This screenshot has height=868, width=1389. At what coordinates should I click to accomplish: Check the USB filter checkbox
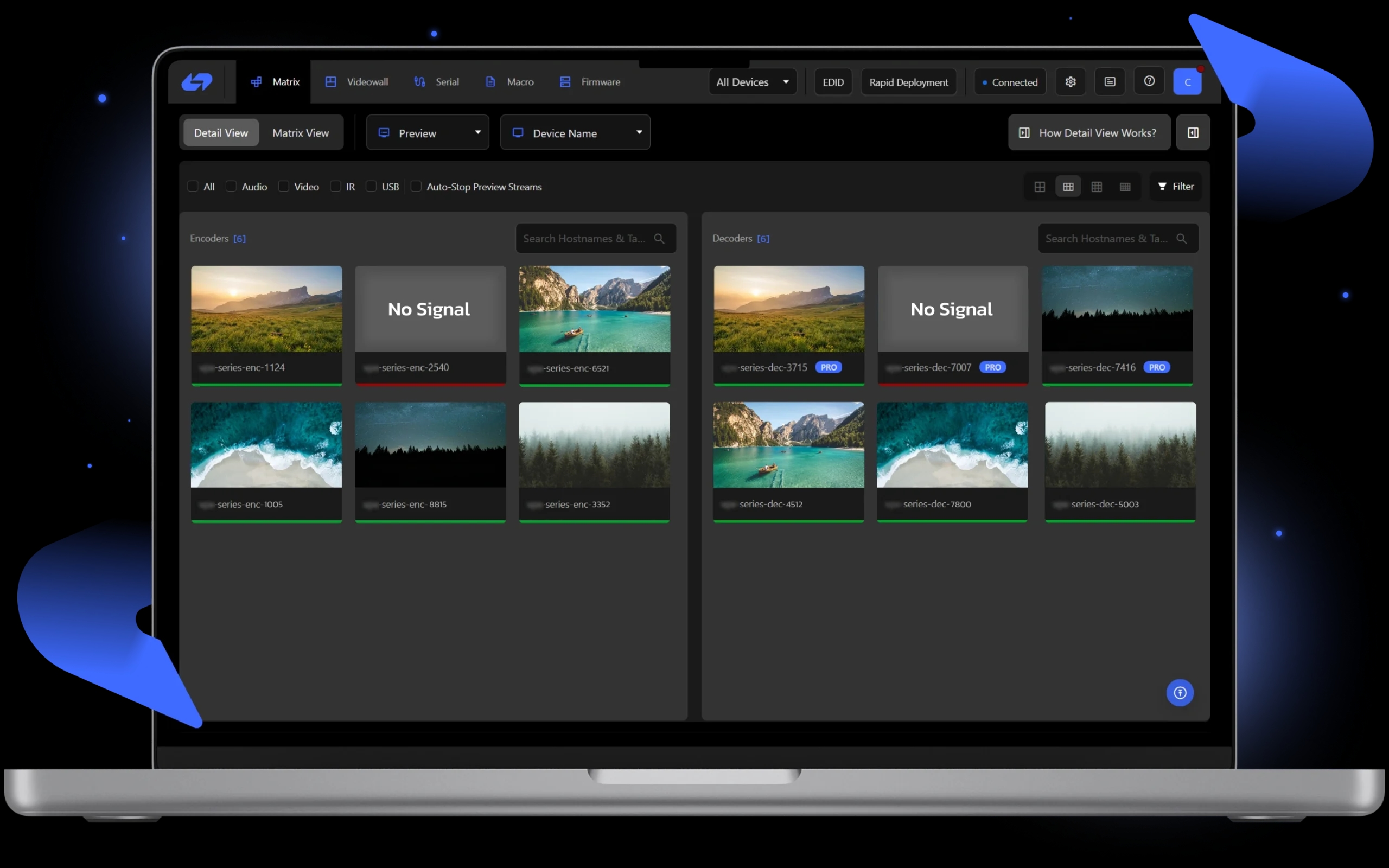point(371,187)
